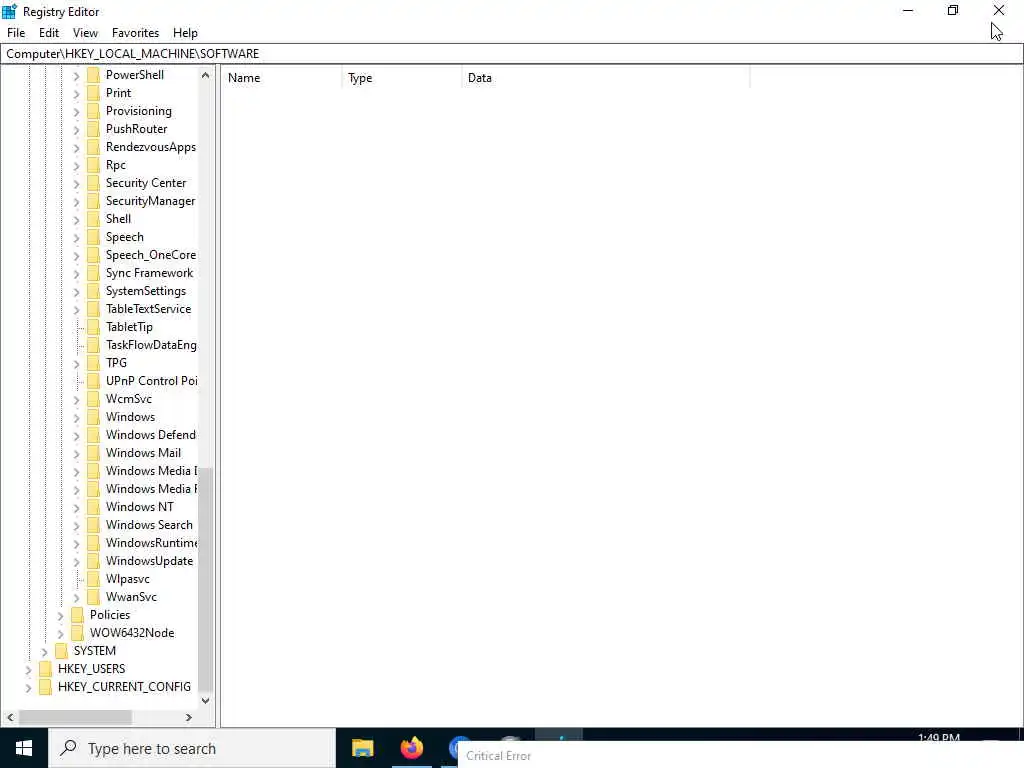Click the taskbar search box
Viewport: 1024px width, 768px height.
coord(192,748)
